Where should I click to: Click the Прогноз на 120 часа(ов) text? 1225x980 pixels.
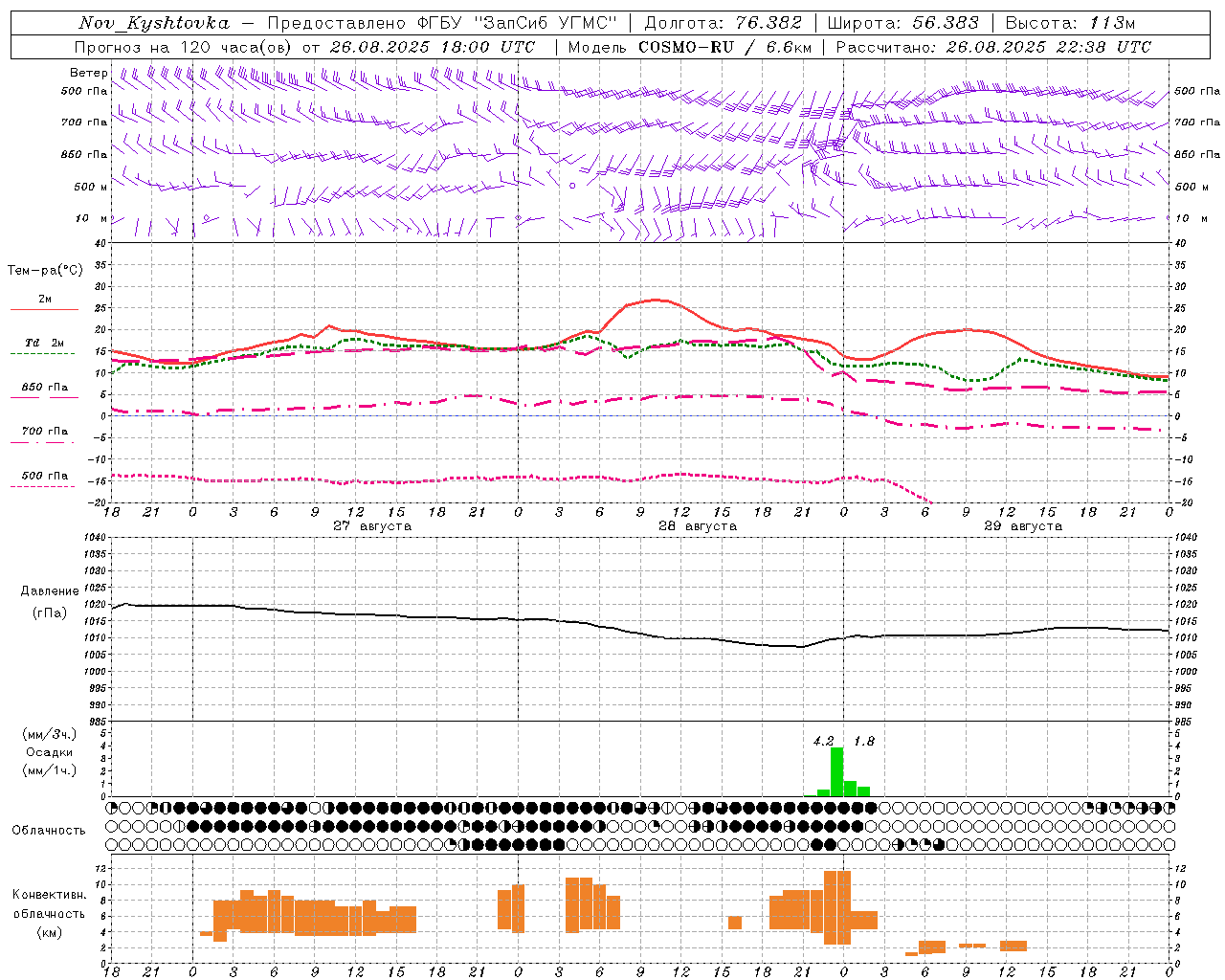coord(184,47)
